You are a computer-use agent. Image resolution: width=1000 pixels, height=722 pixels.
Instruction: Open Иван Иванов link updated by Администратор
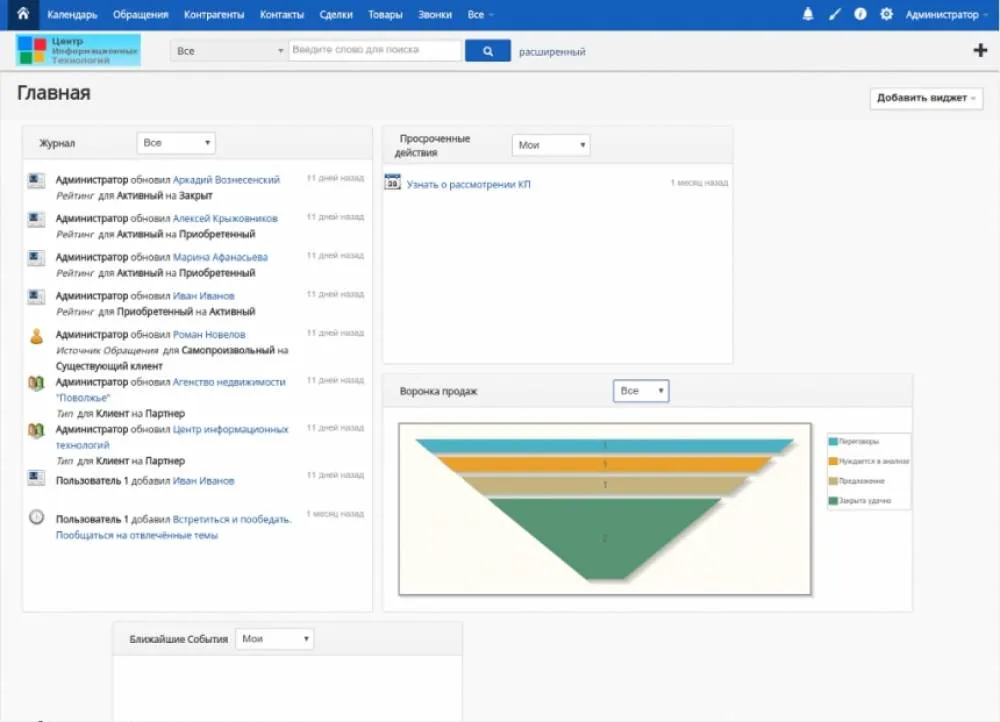pos(203,296)
